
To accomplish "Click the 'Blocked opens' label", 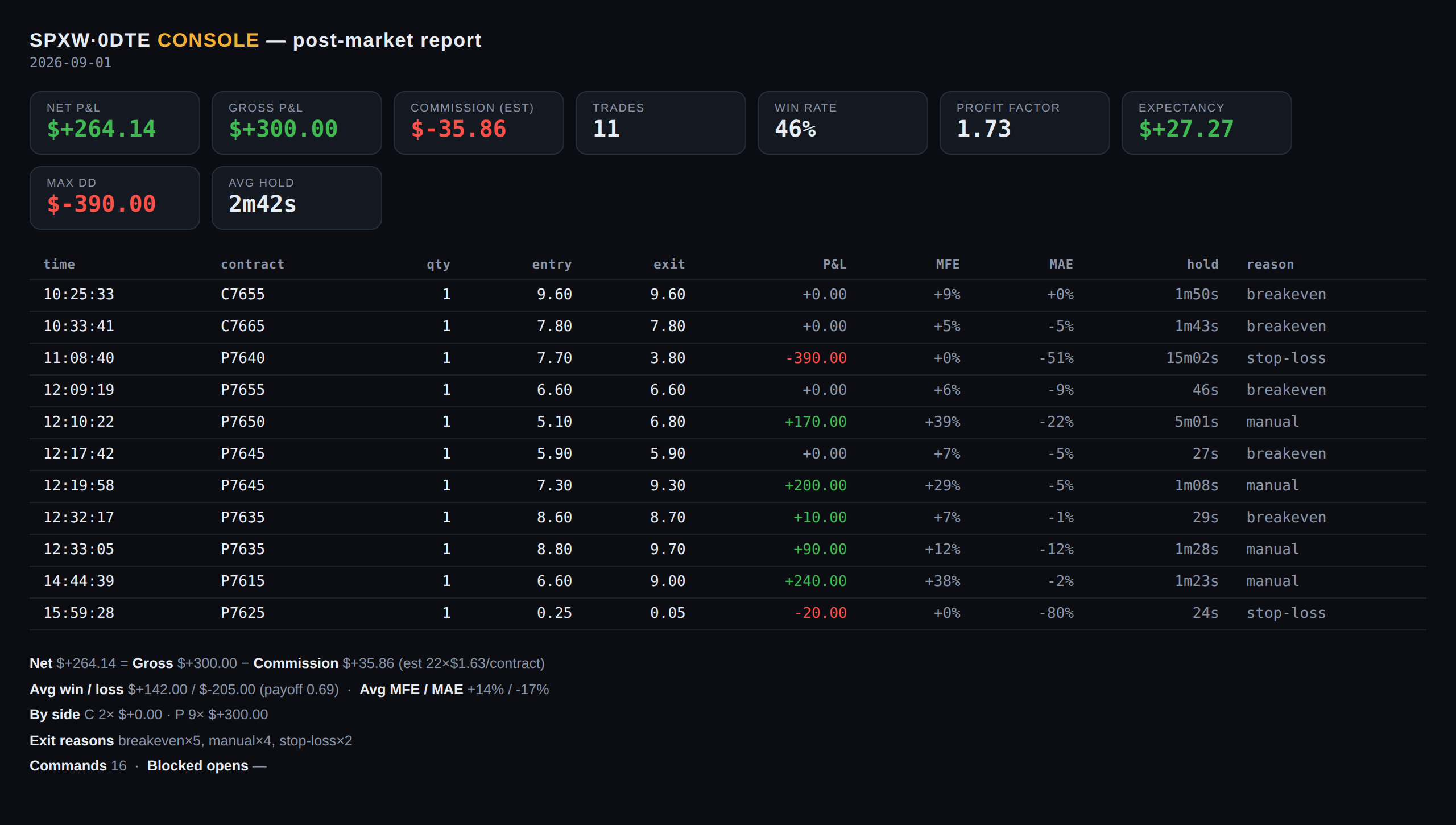I will tap(198, 766).
